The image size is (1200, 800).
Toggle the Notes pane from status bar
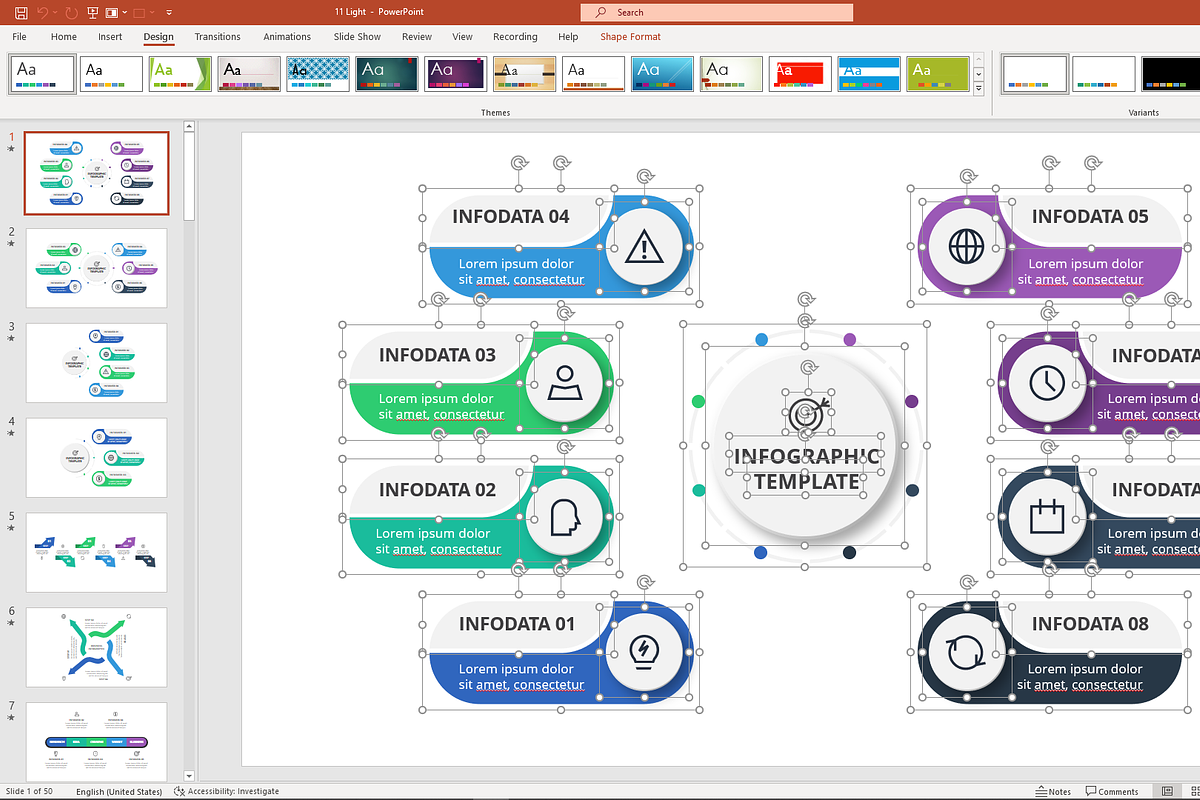tap(1053, 791)
